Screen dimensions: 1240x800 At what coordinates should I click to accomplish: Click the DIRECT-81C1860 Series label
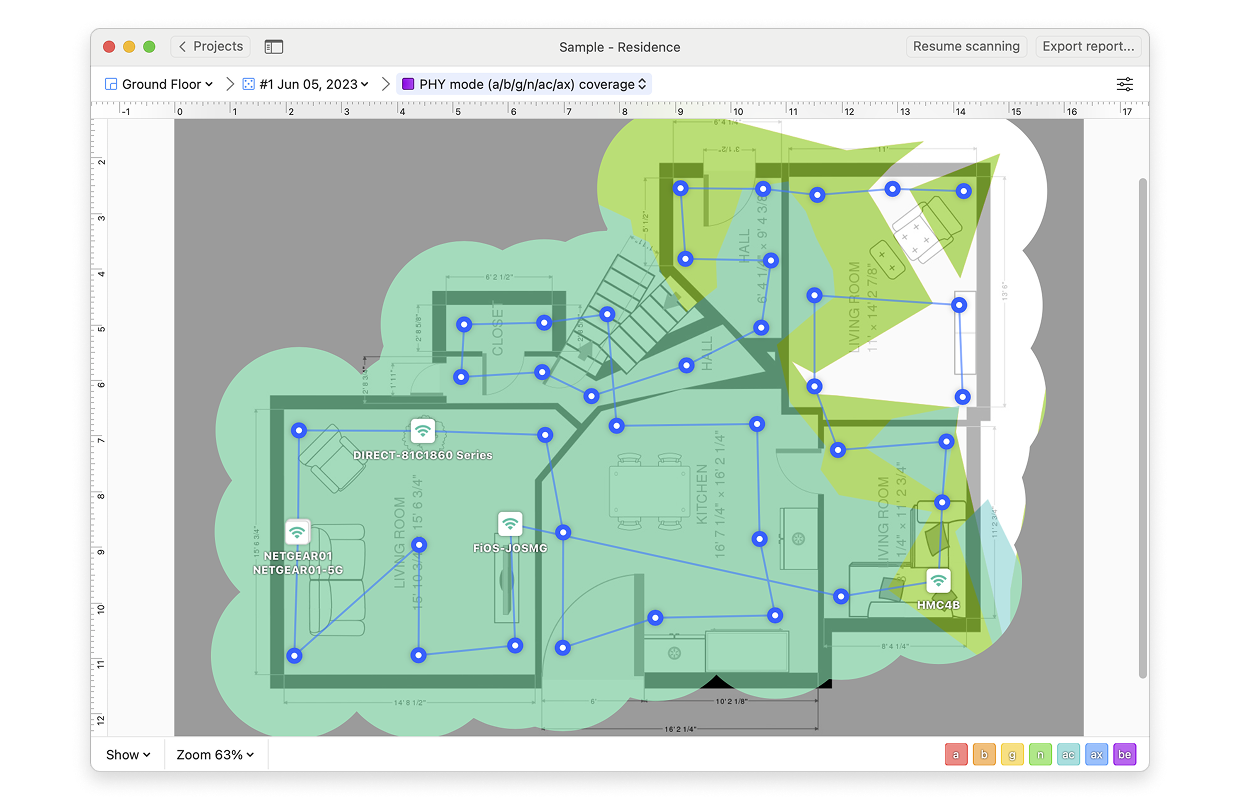click(x=423, y=455)
